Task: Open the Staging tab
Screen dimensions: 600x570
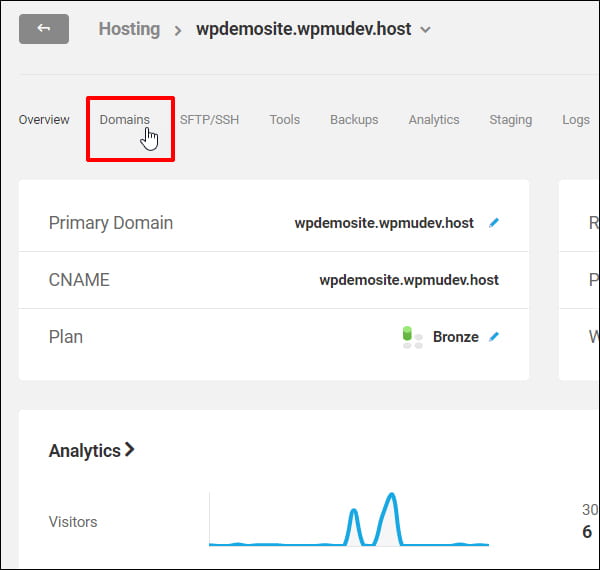Action: [x=511, y=120]
